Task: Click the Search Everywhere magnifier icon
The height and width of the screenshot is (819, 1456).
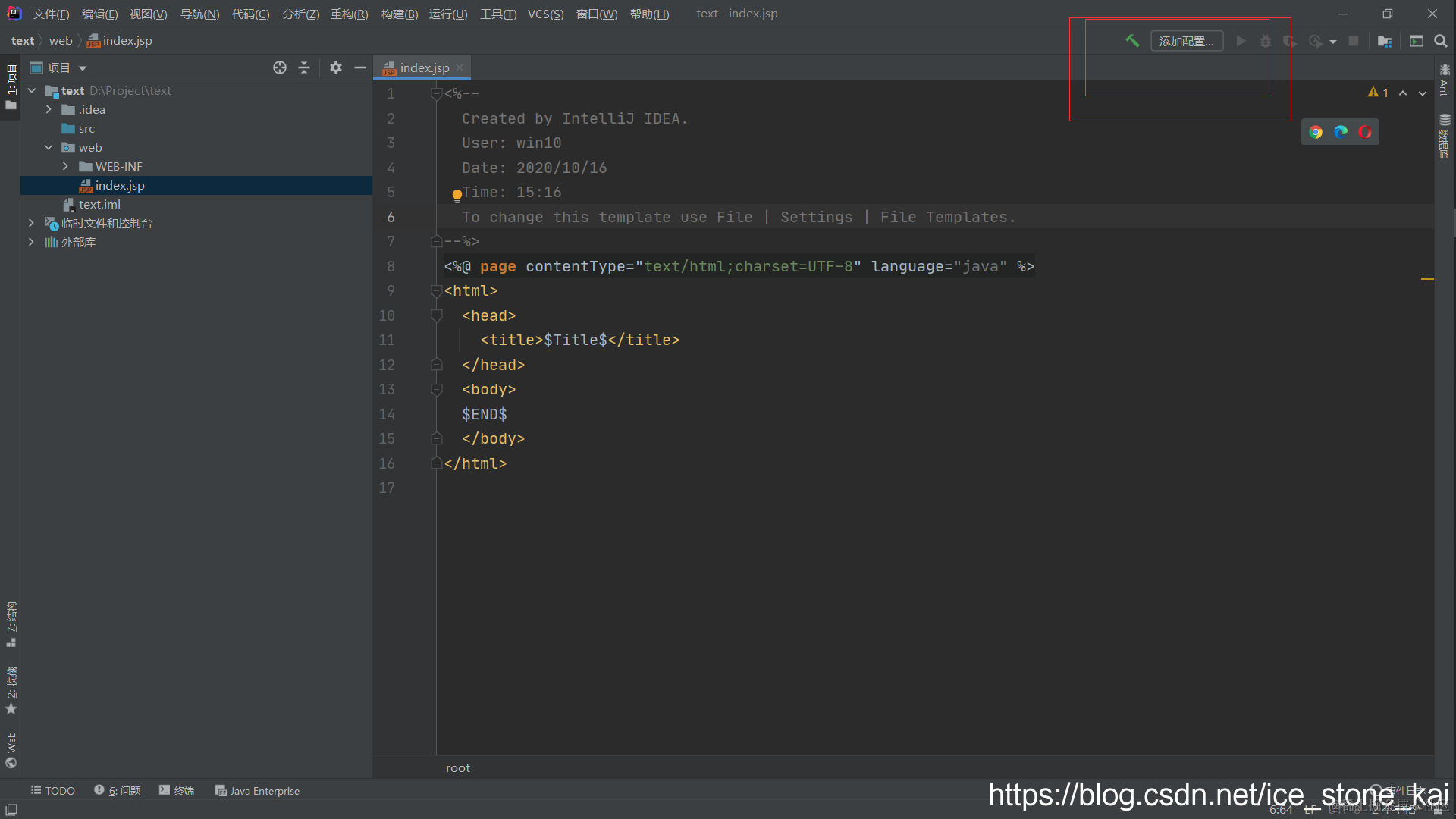Action: (x=1441, y=41)
